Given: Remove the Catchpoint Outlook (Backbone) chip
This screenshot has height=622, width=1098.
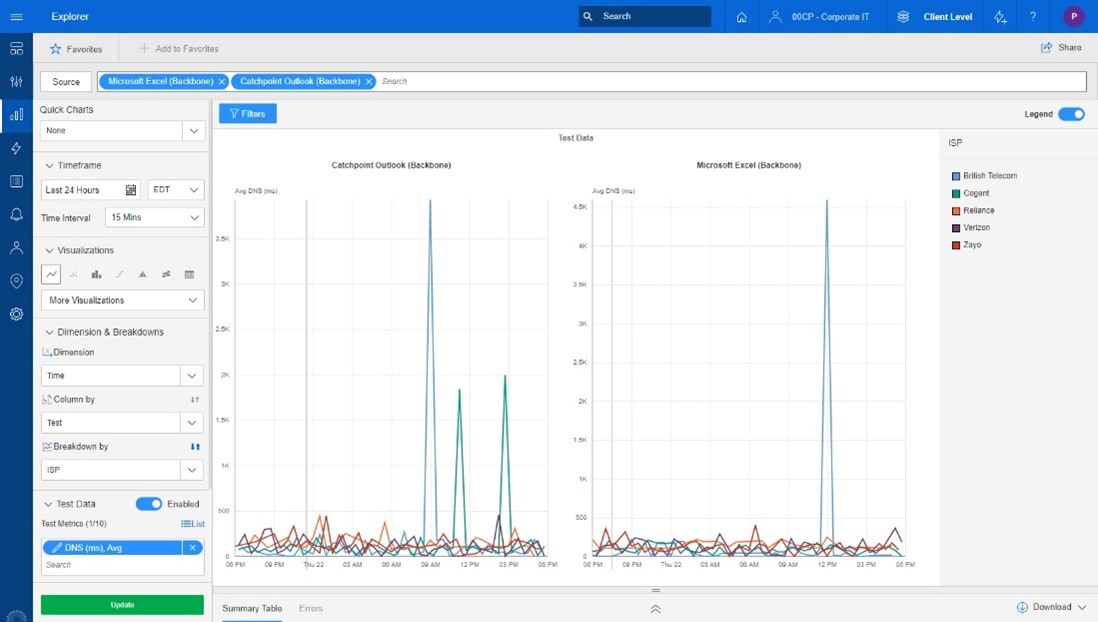Looking at the screenshot, I should [x=369, y=81].
